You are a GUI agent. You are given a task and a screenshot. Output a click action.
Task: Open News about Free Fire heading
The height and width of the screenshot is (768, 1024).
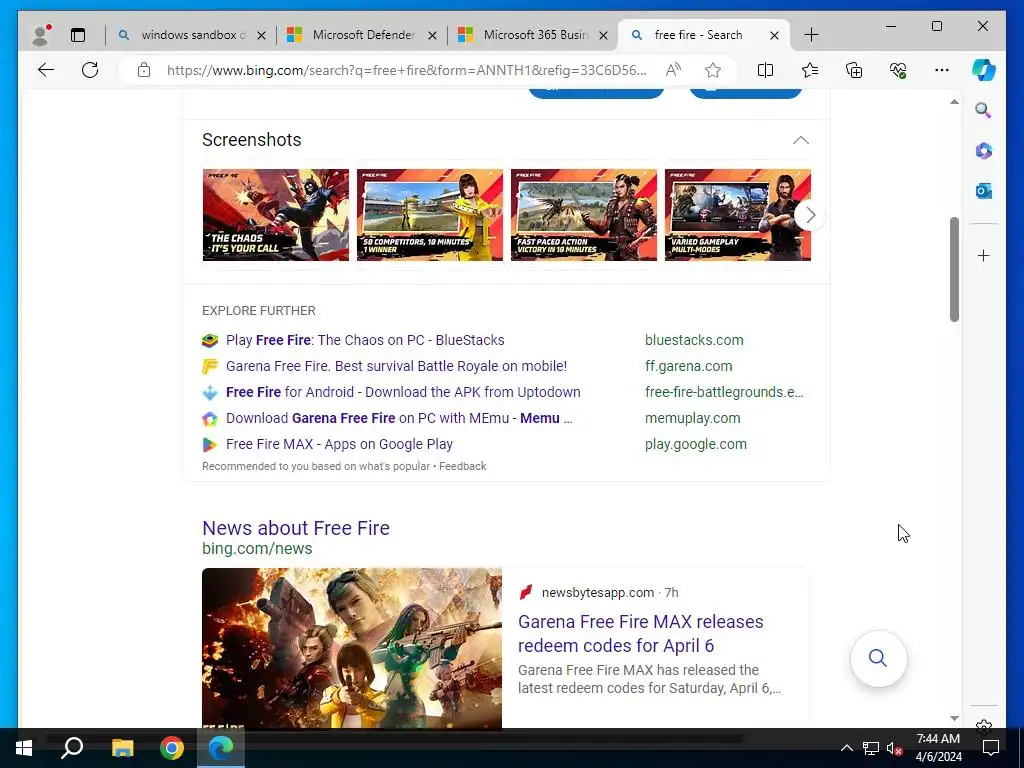(x=296, y=528)
